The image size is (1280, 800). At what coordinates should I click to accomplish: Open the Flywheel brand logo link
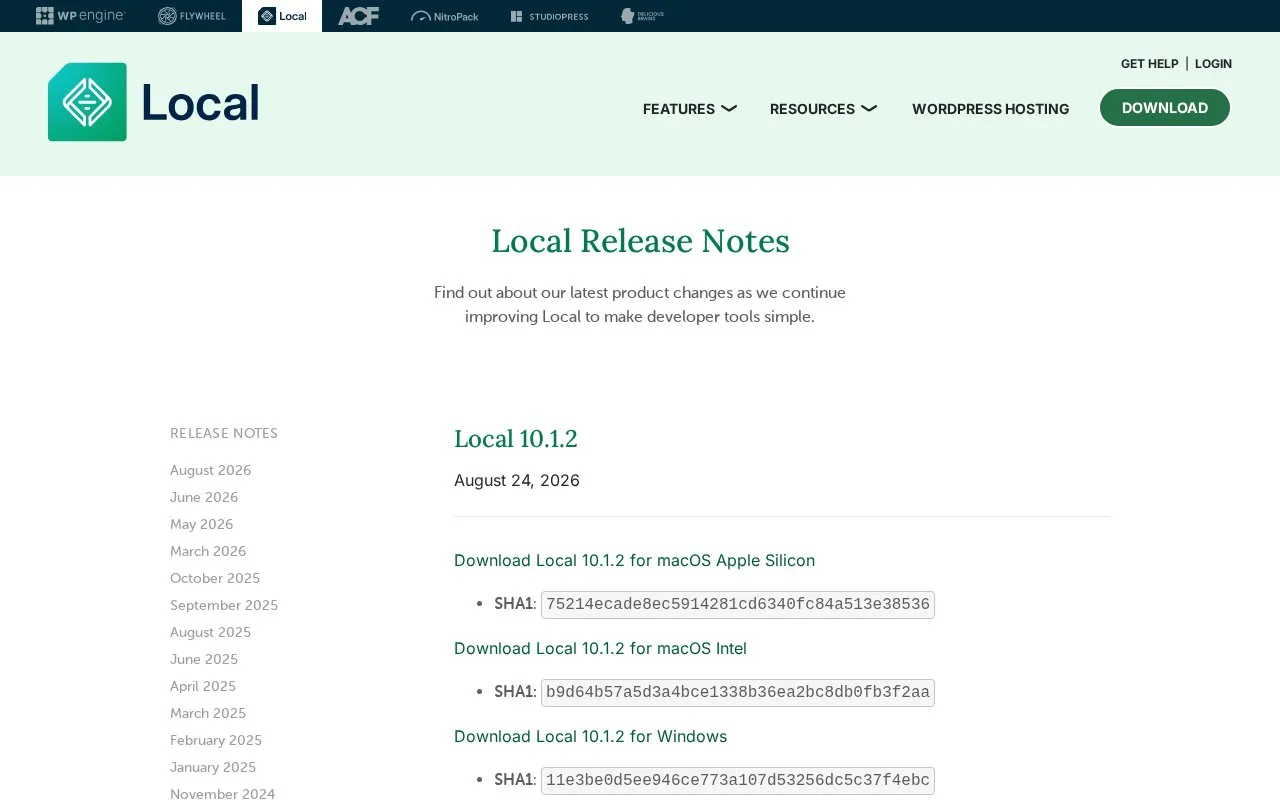tap(192, 16)
